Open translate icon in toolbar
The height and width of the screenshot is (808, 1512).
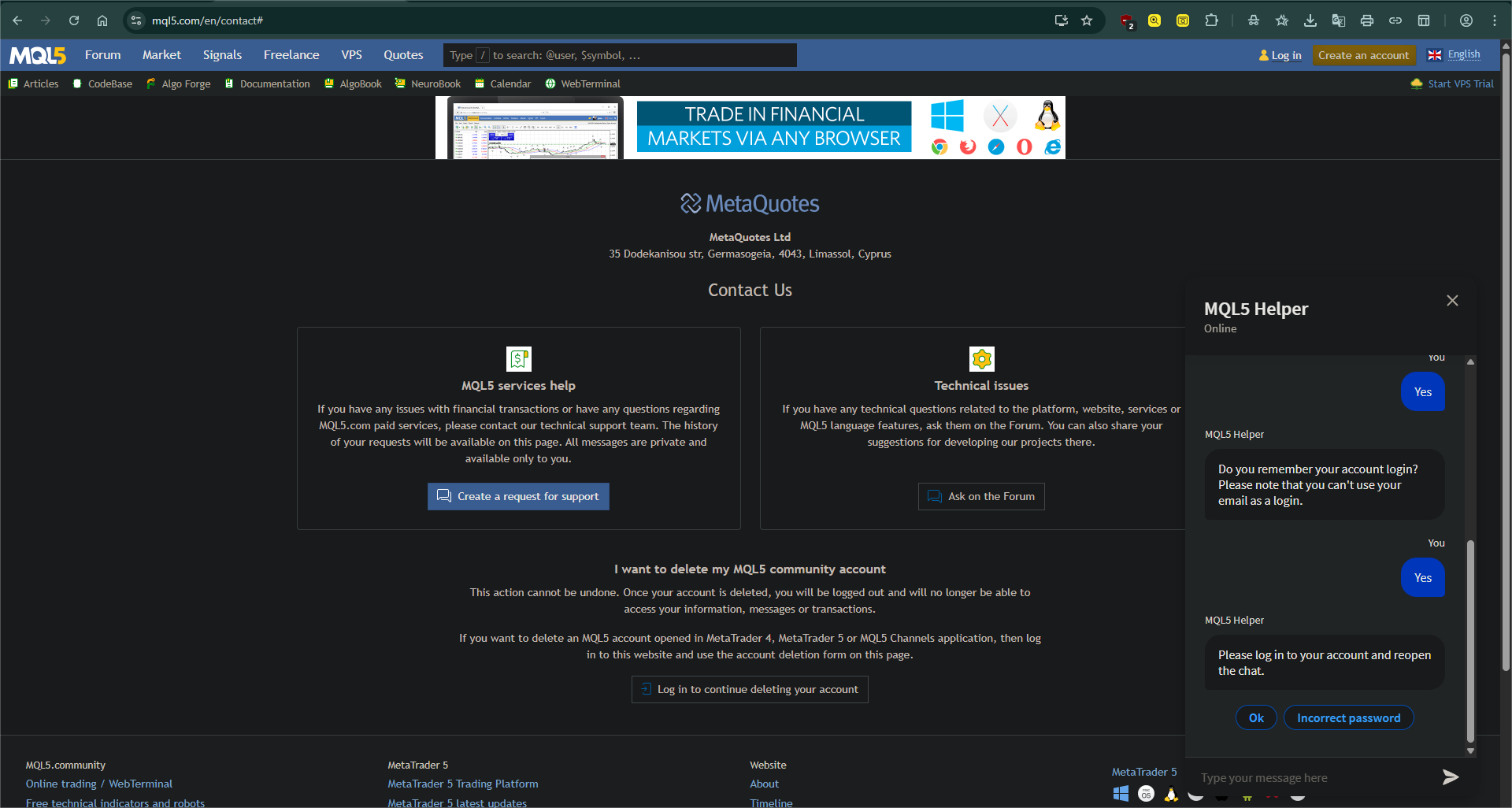(1339, 20)
